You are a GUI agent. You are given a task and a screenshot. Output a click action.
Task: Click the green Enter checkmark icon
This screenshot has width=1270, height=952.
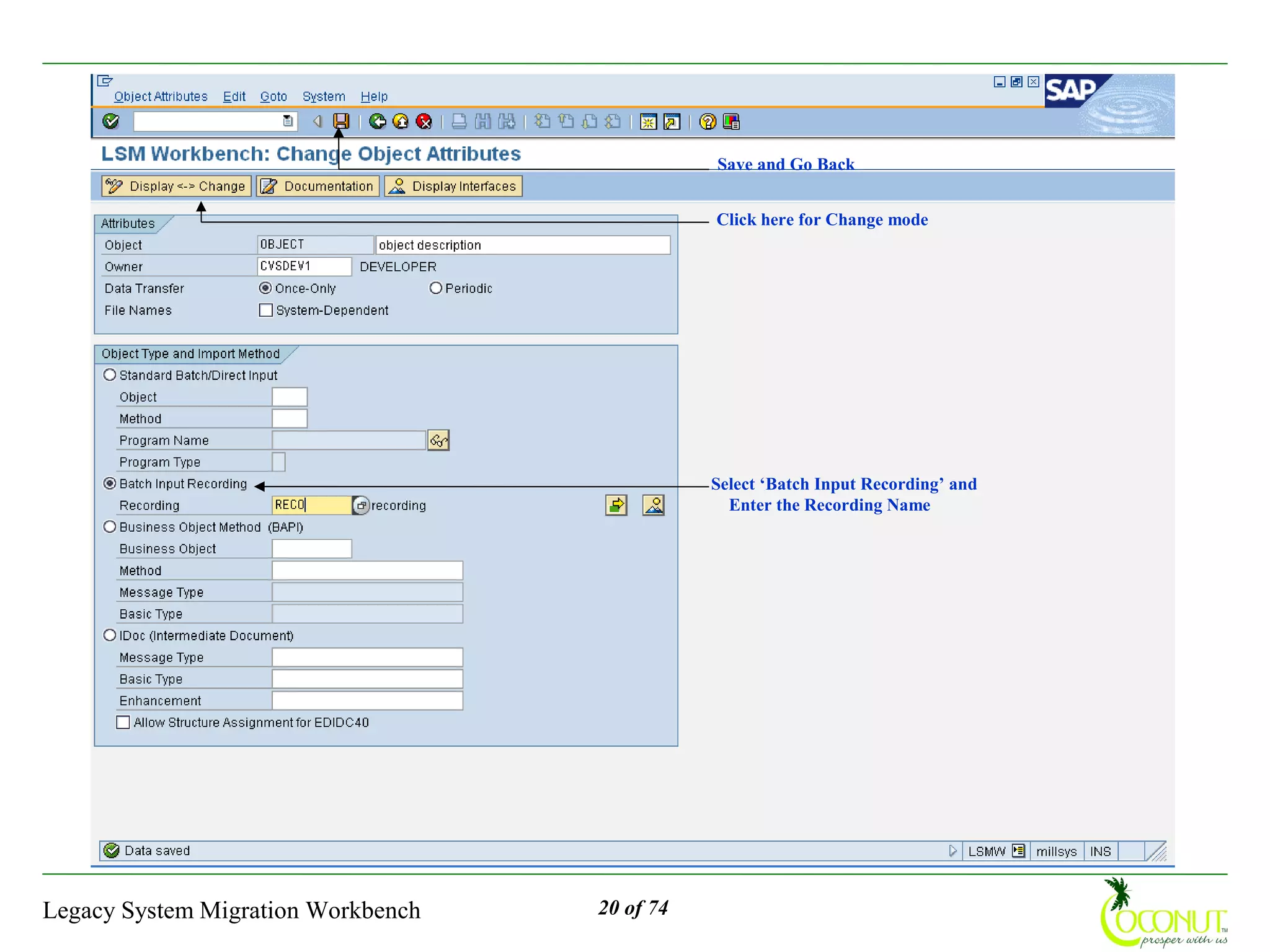[x=111, y=121]
